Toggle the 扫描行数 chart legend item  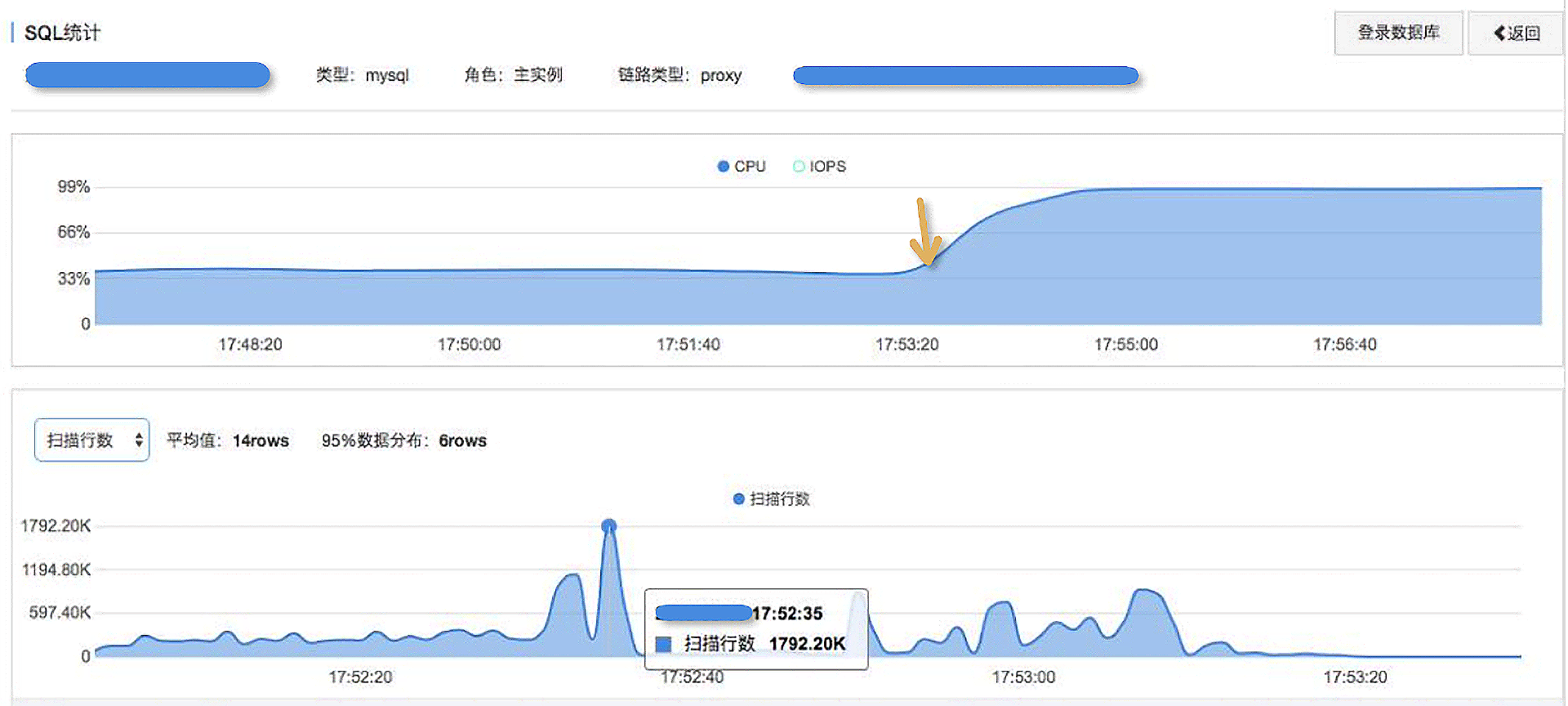[x=771, y=499]
